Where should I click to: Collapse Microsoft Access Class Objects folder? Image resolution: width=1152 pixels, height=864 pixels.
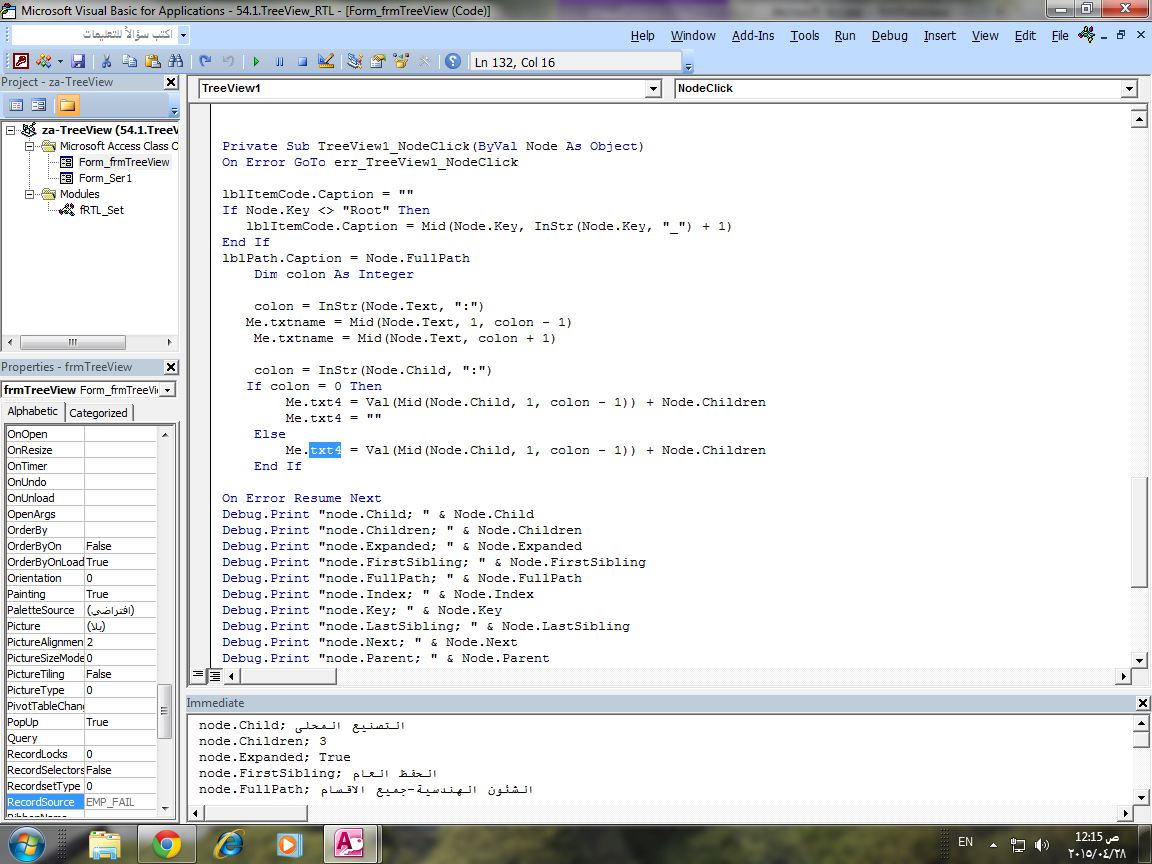pos(29,146)
